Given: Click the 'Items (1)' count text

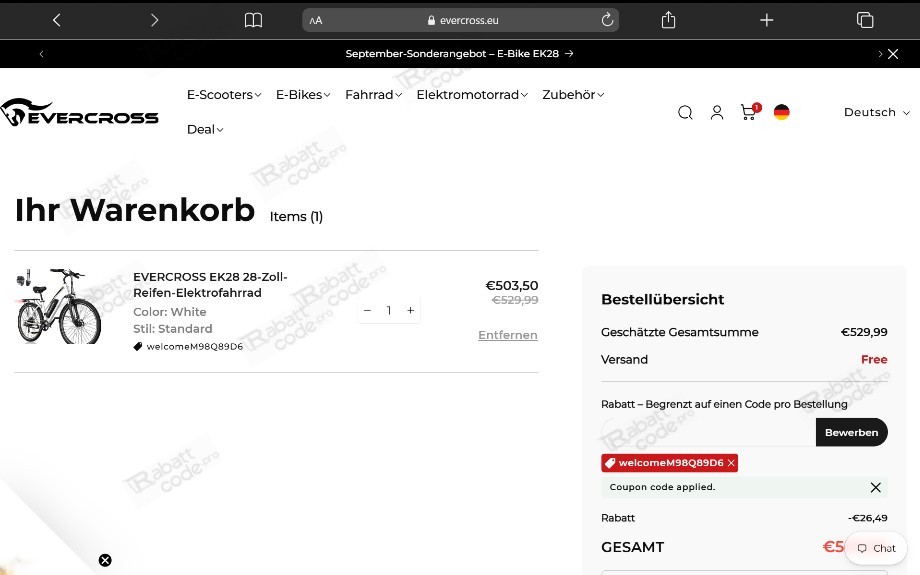Looking at the screenshot, I should pos(296,217).
